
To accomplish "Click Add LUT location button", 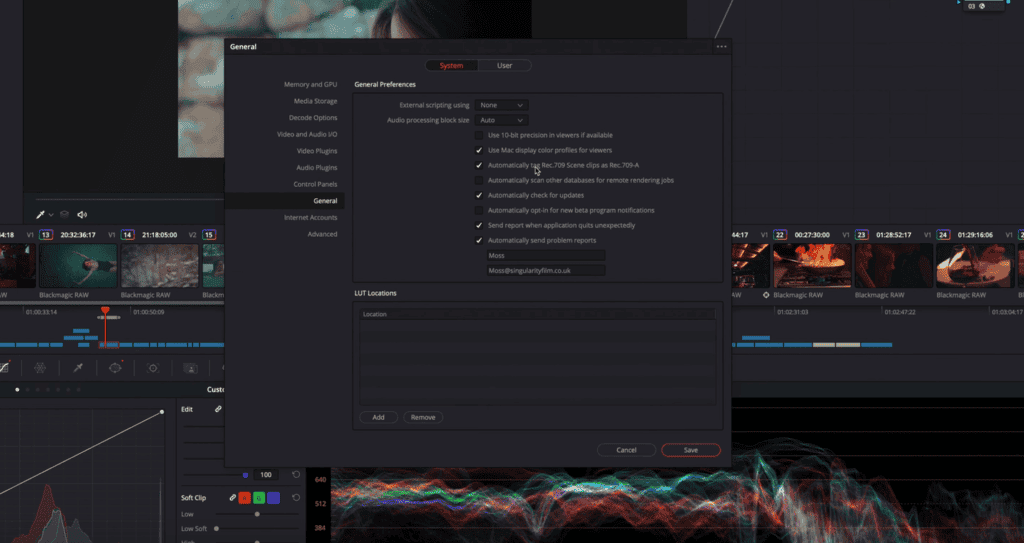I will 378,417.
